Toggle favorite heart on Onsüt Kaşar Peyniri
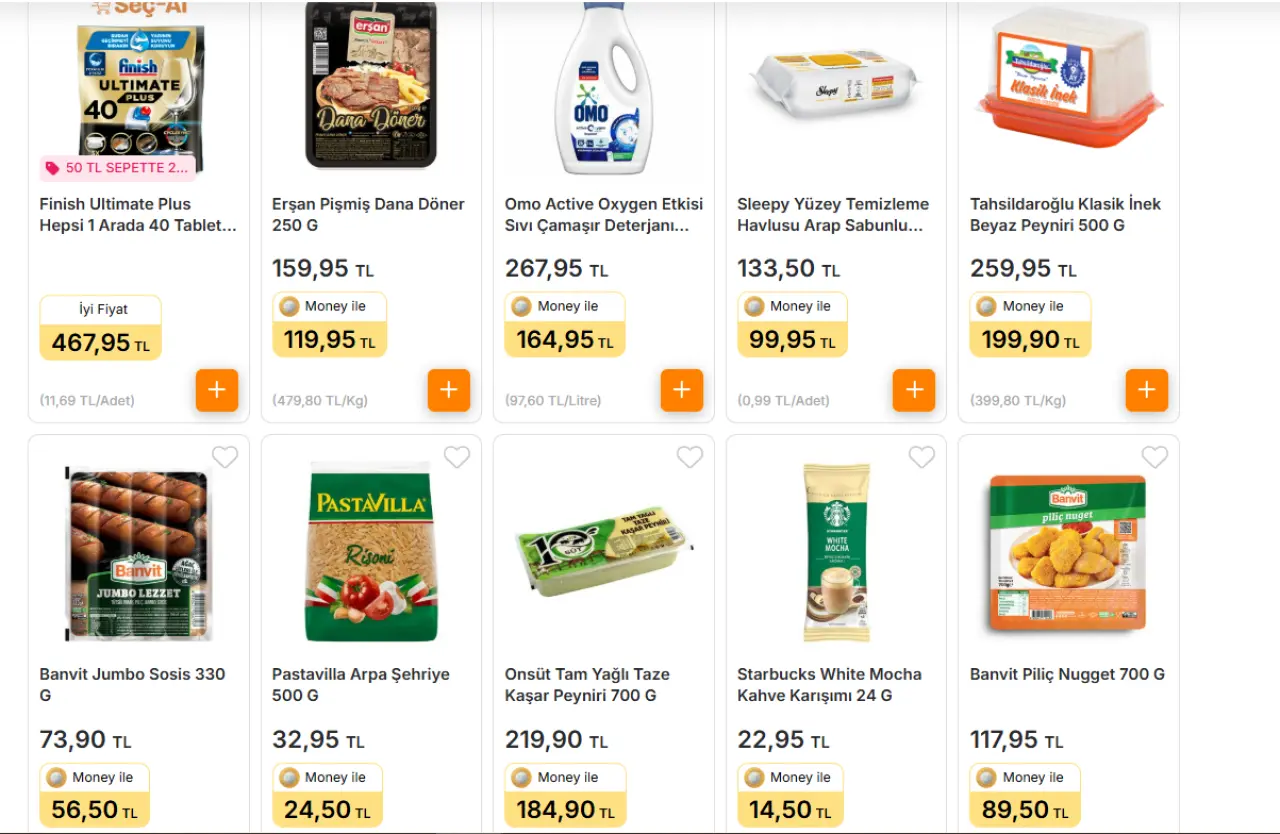The image size is (1280, 834). point(690,457)
